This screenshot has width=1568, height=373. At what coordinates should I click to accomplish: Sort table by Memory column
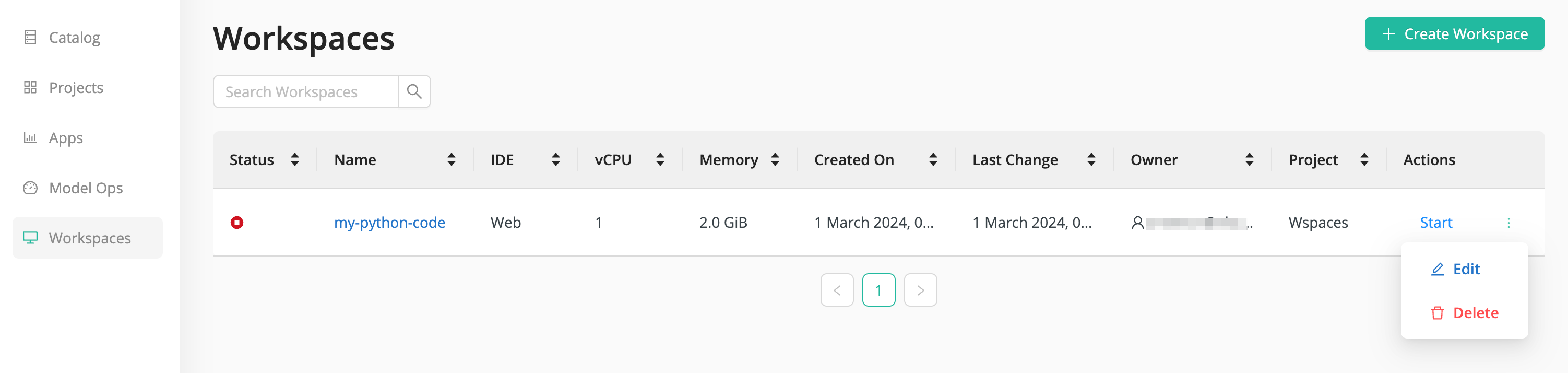point(775,160)
